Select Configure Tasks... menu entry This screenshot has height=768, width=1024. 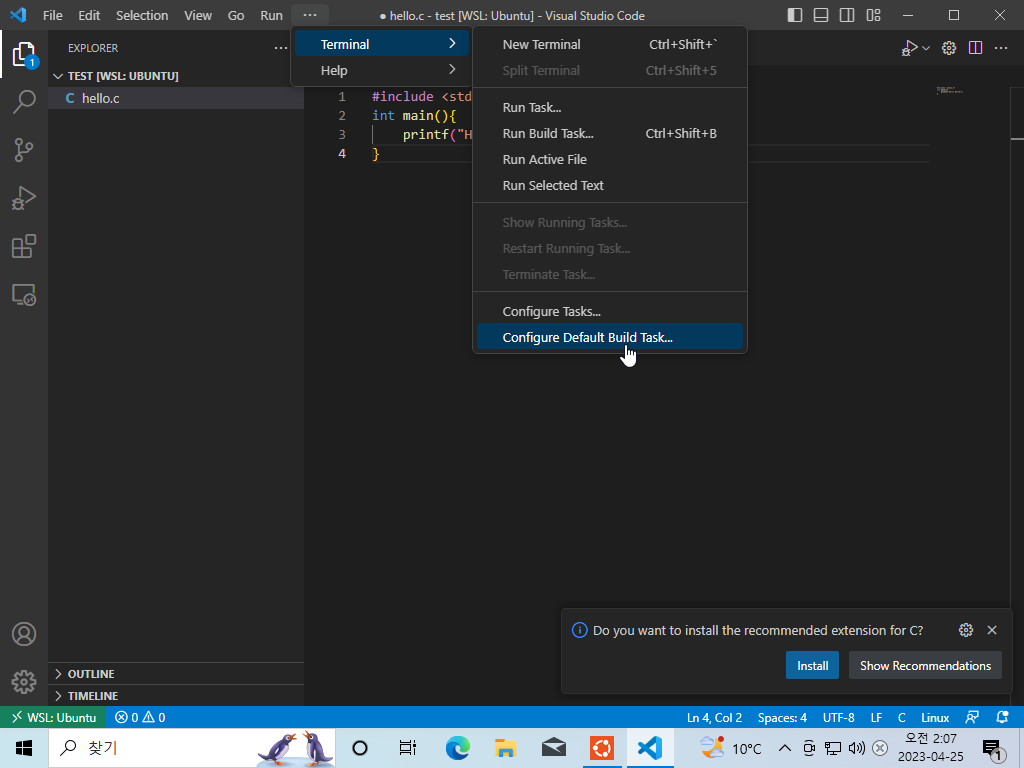point(609,312)
